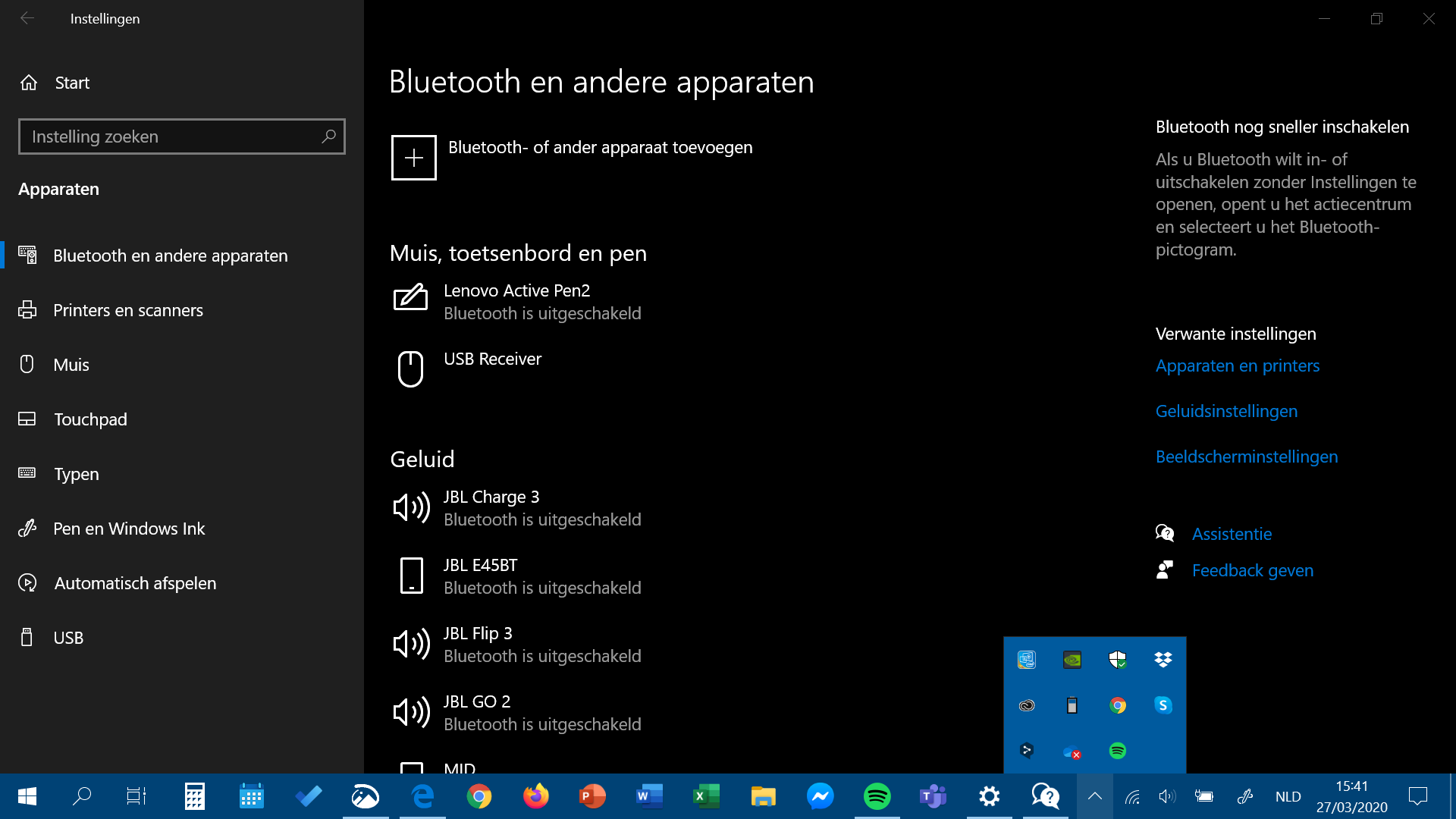This screenshot has width=1456, height=819.
Task: Open Windows Security shield tray icon
Action: point(1117,660)
